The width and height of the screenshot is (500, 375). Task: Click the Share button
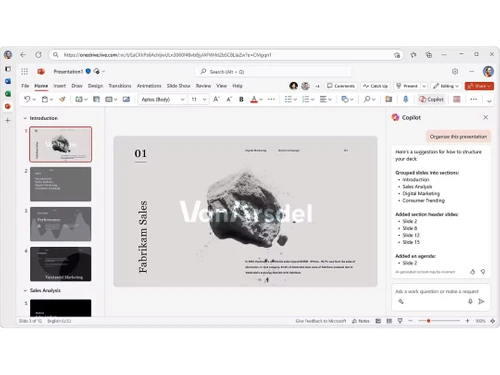point(479,86)
